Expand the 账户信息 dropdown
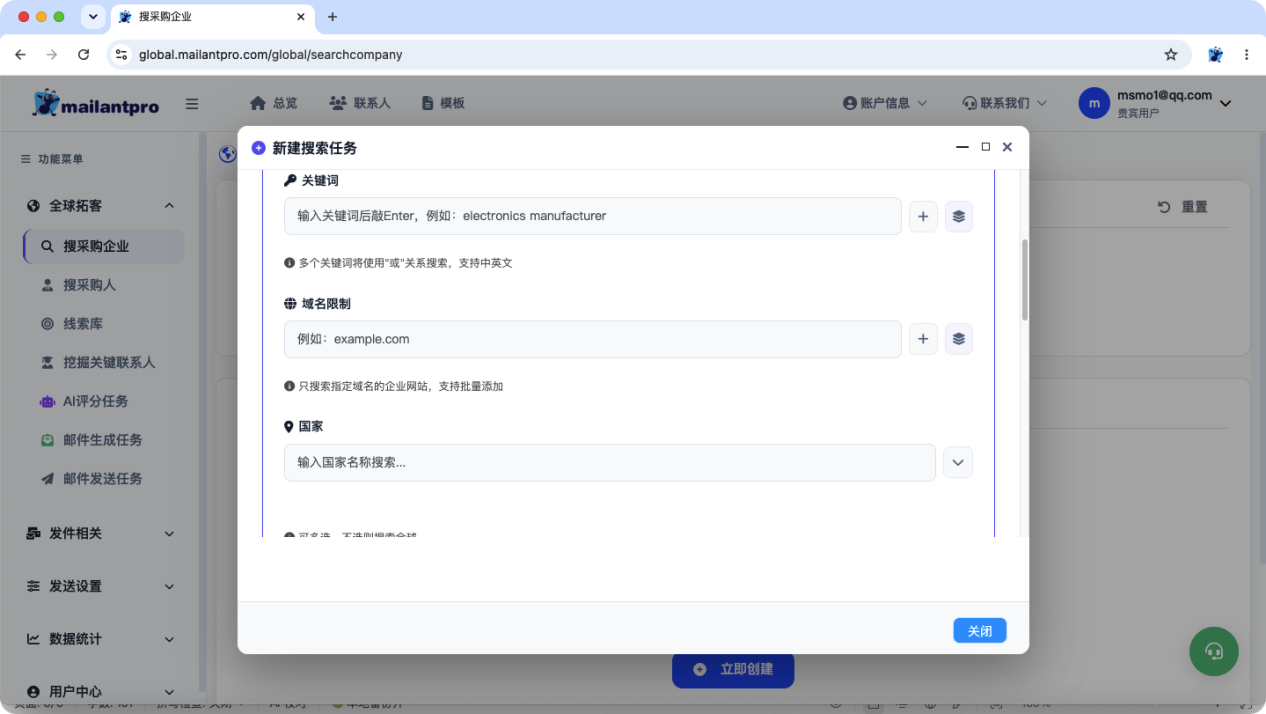The image size is (1266, 714). coord(885,103)
